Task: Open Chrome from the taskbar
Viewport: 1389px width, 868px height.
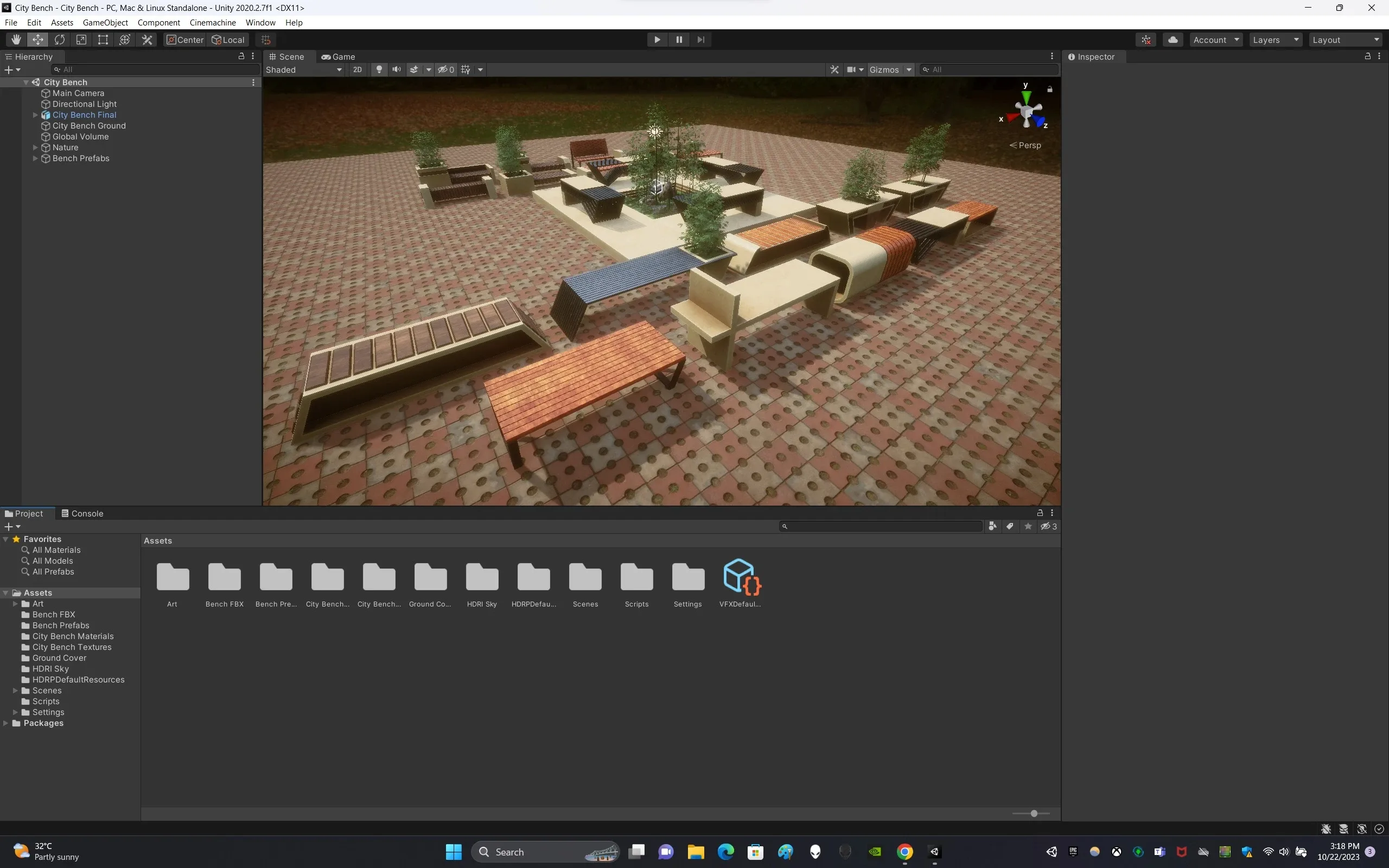Action: pyautogui.click(x=904, y=852)
